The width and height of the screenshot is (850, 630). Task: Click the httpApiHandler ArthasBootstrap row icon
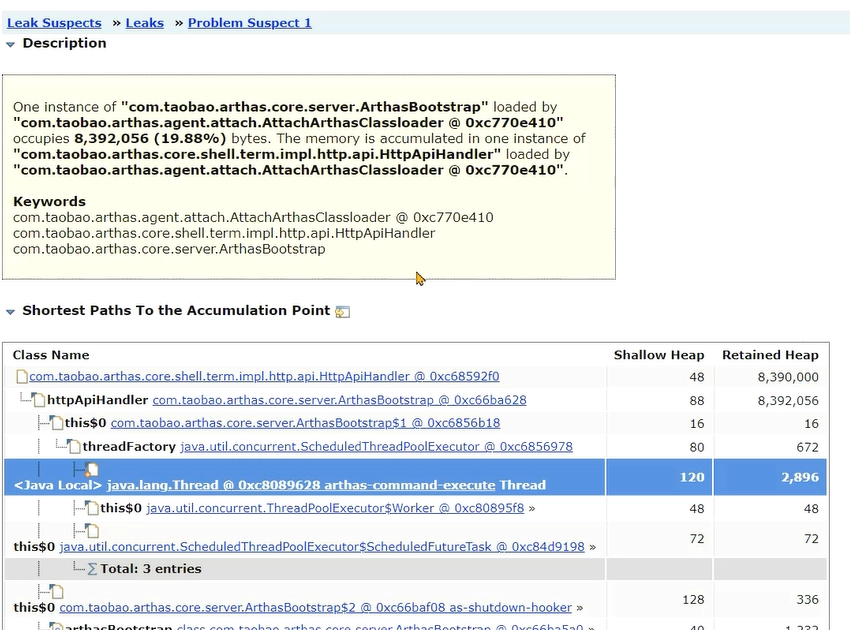[x=38, y=400]
